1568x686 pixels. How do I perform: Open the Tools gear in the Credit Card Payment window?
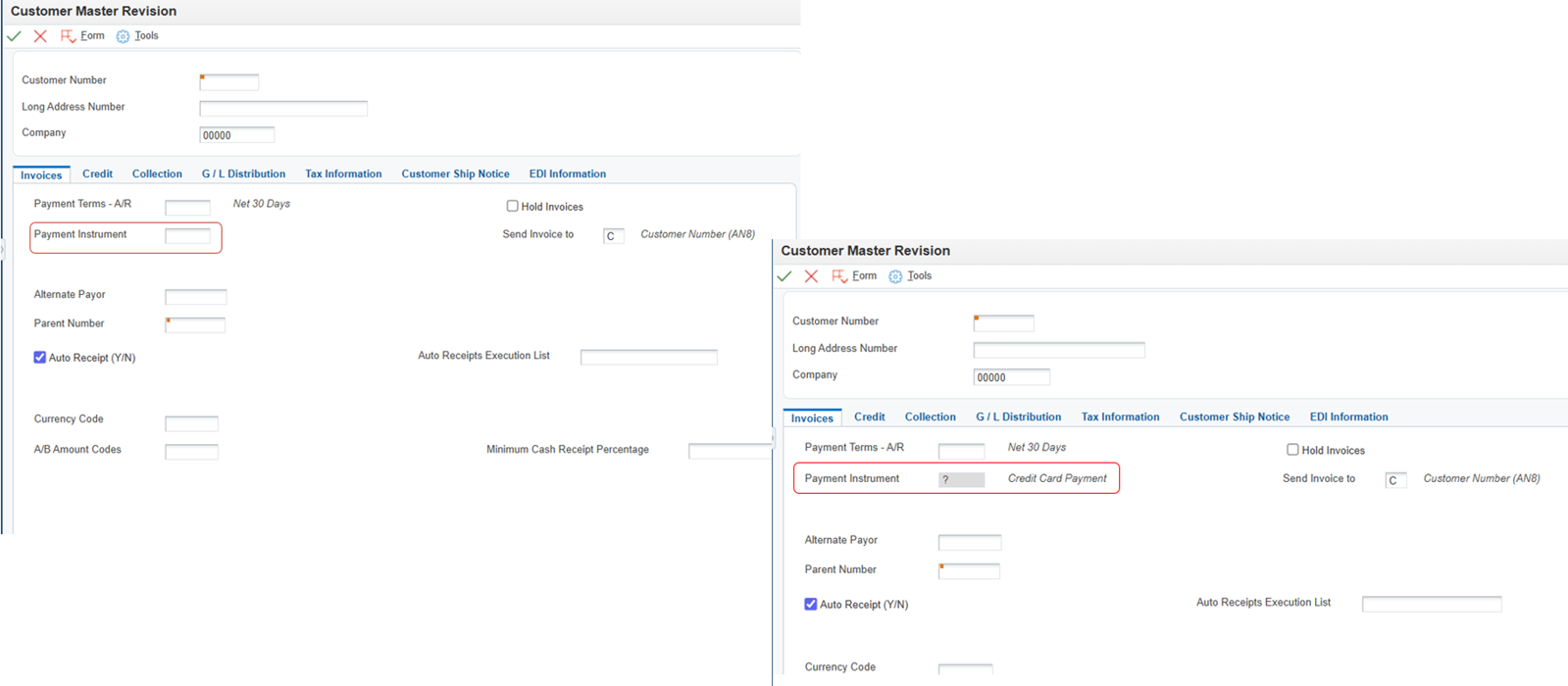click(895, 276)
